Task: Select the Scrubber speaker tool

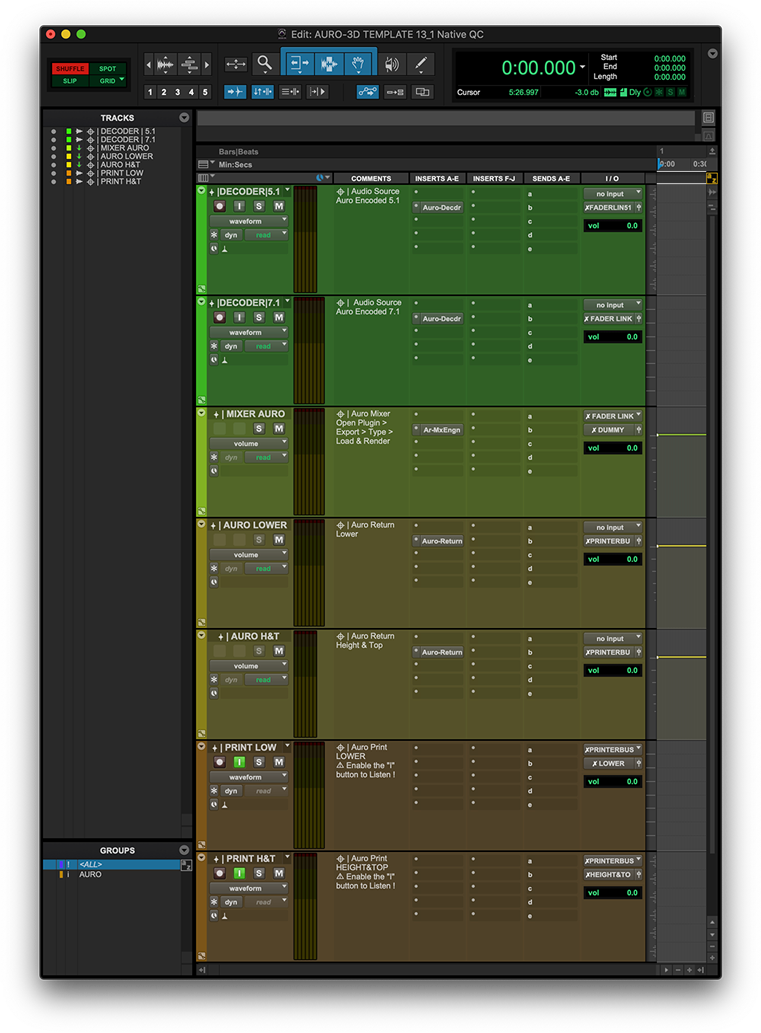Action: click(391, 63)
